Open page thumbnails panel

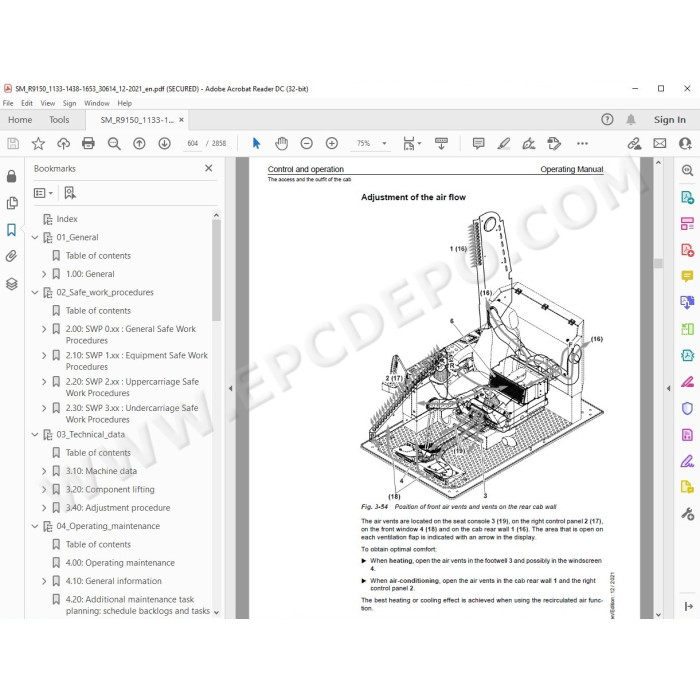[x=12, y=203]
